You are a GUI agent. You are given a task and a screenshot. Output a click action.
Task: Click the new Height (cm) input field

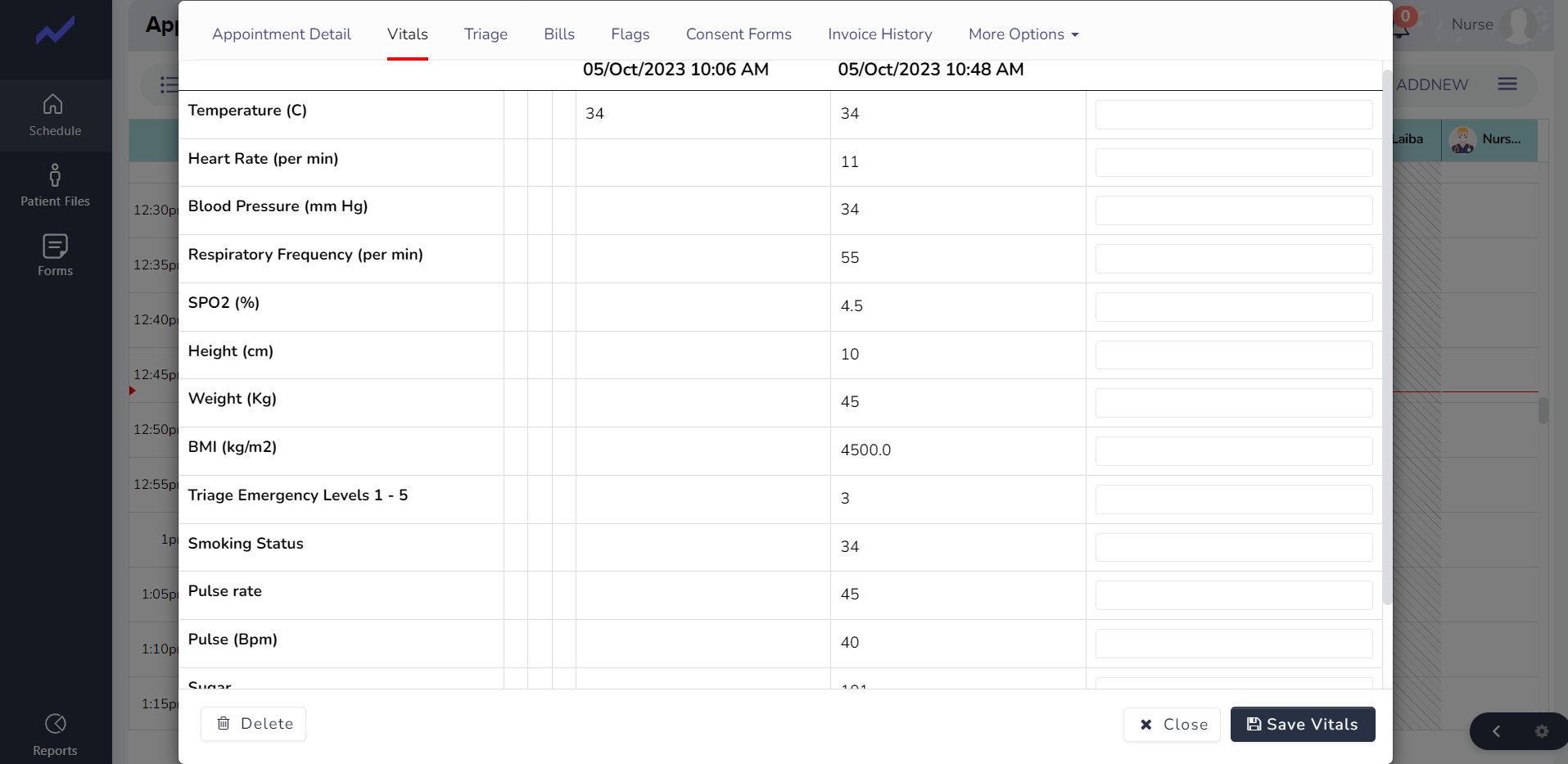[1234, 355]
